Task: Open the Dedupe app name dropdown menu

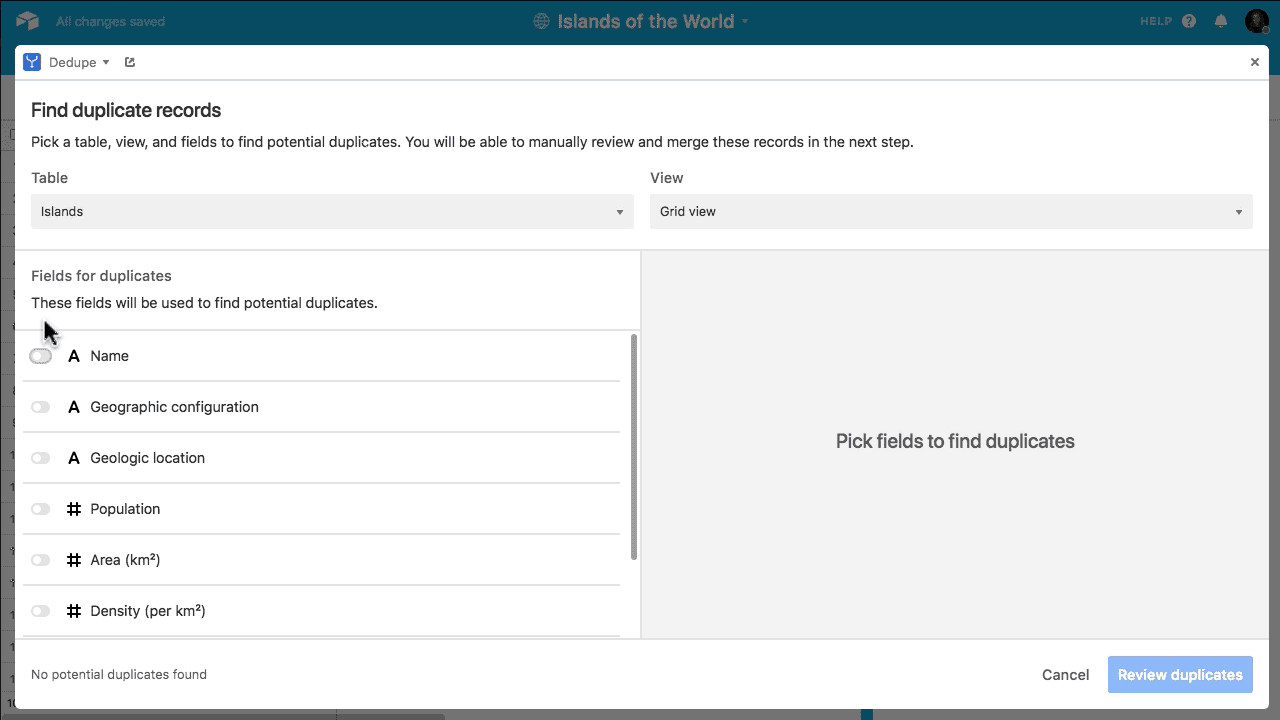Action: tap(79, 62)
